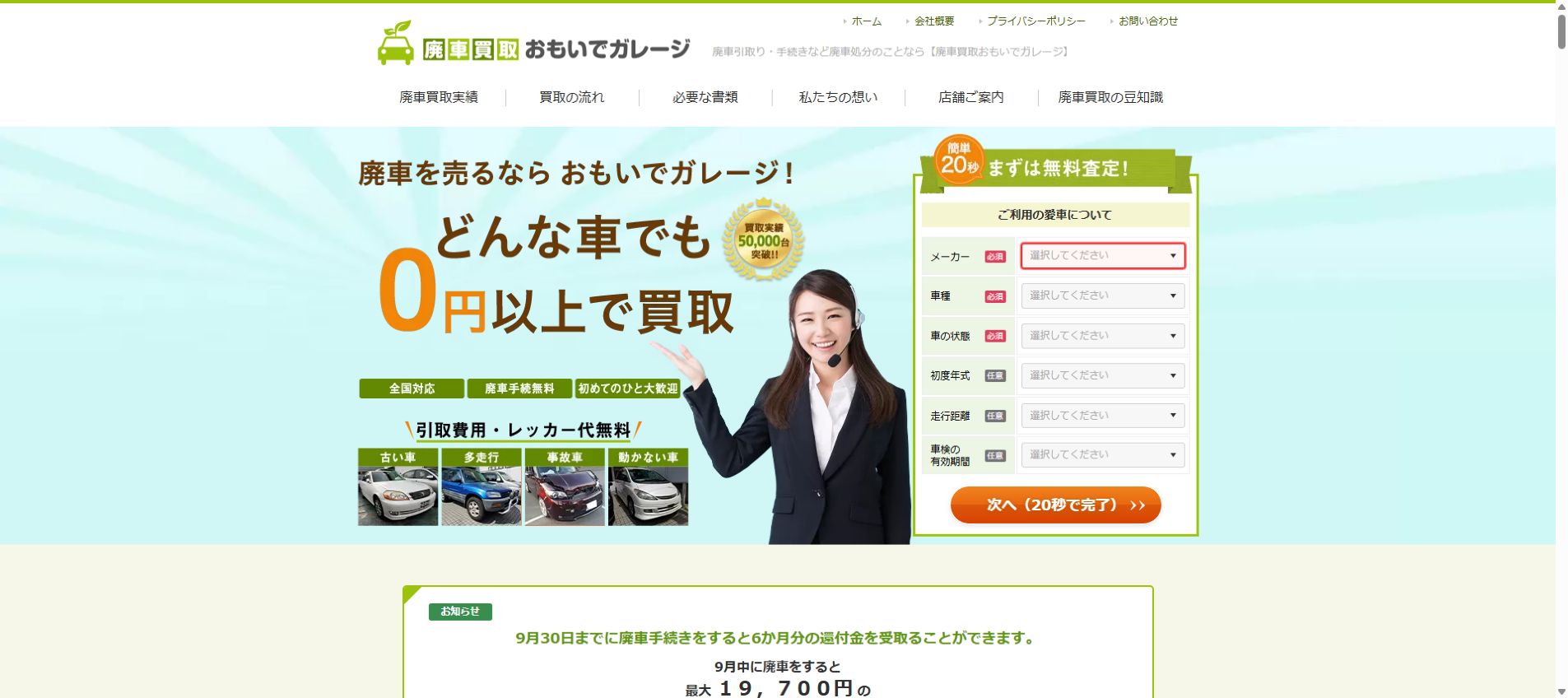Click the scrollbar down arrow
The height and width of the screenshot is (698, 1568).
click(x=1561, y=691)
